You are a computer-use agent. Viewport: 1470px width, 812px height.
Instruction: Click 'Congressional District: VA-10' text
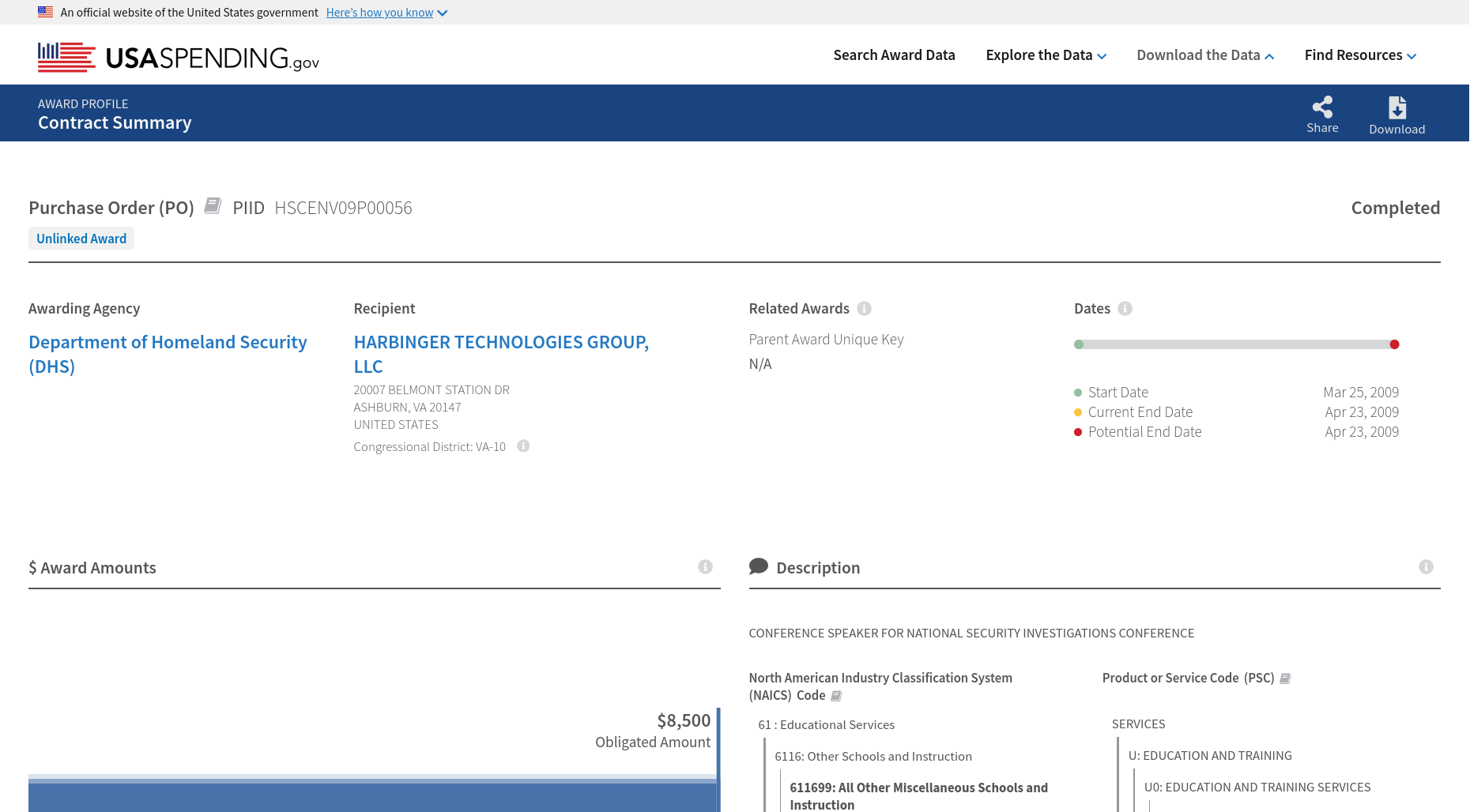click(429, 447)
